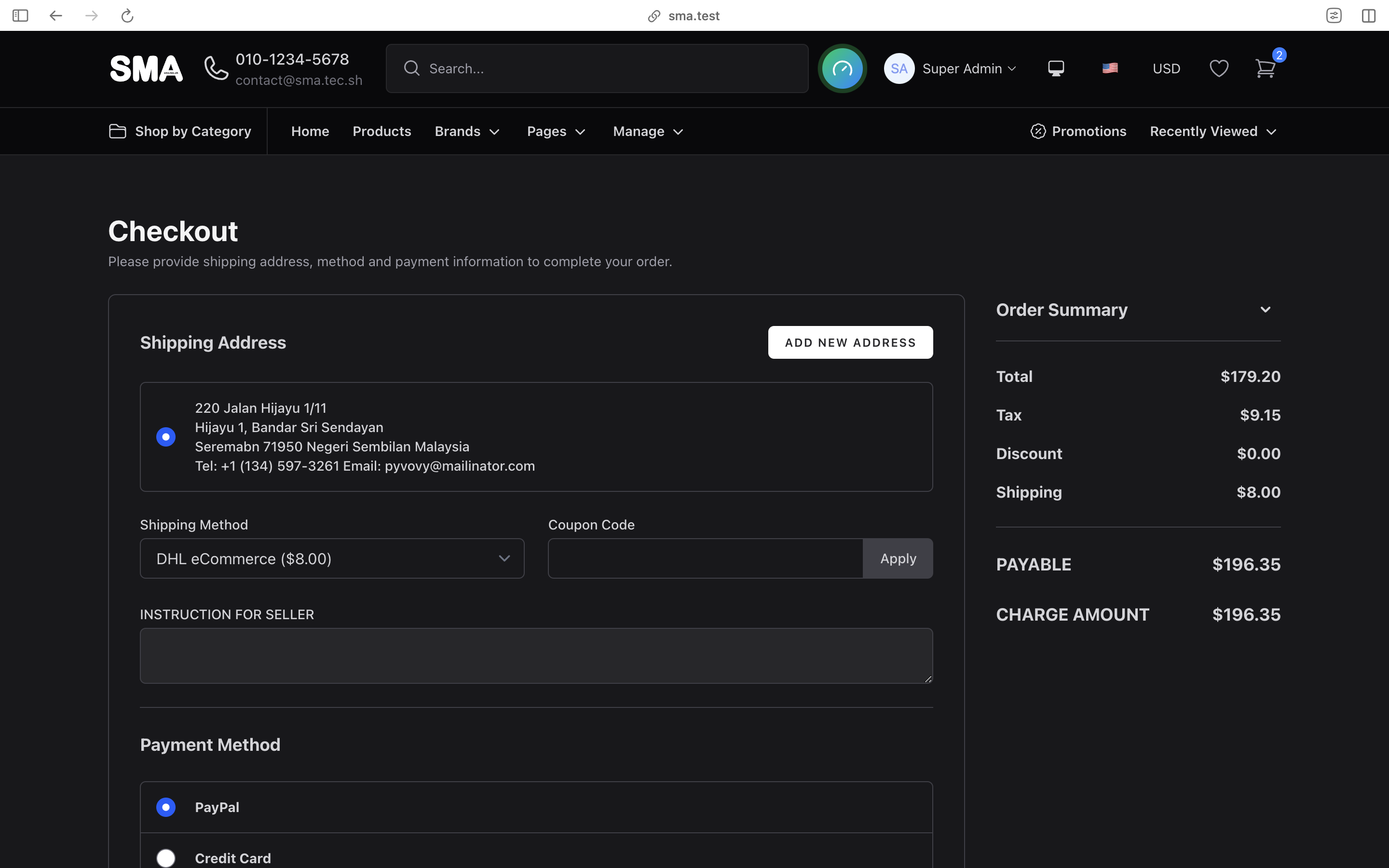Click Instruction for Seller textarea
The width and height of the screenshot is (1389, 868).
(x=536, y=656)
